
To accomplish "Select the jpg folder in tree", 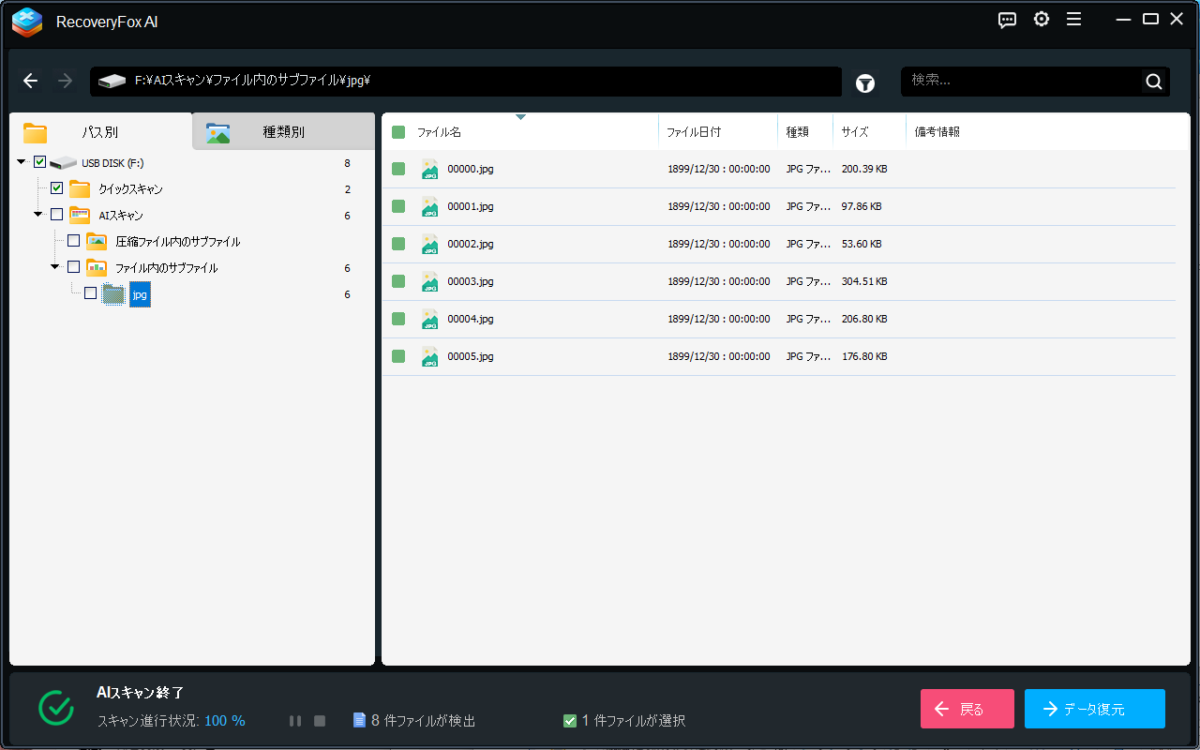I will tap(140, 293).
